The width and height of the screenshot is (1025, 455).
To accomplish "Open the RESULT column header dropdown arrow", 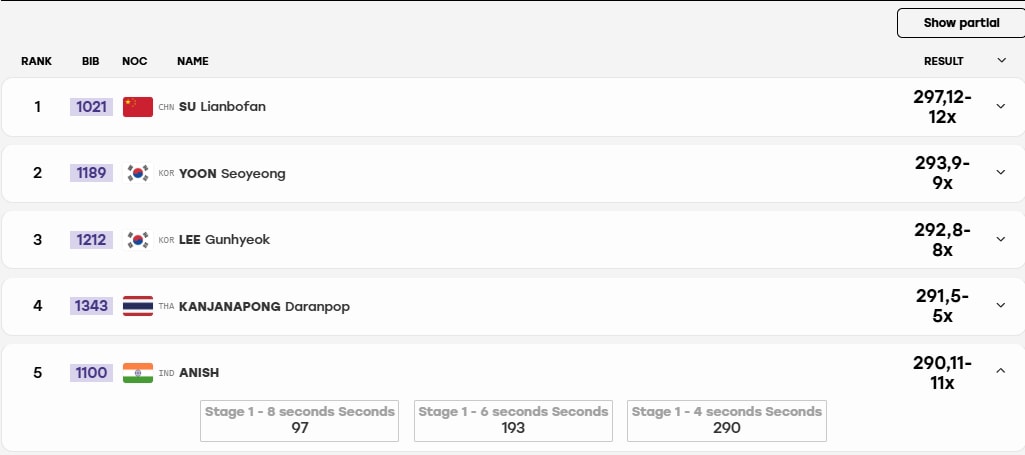I will 1001,61.
